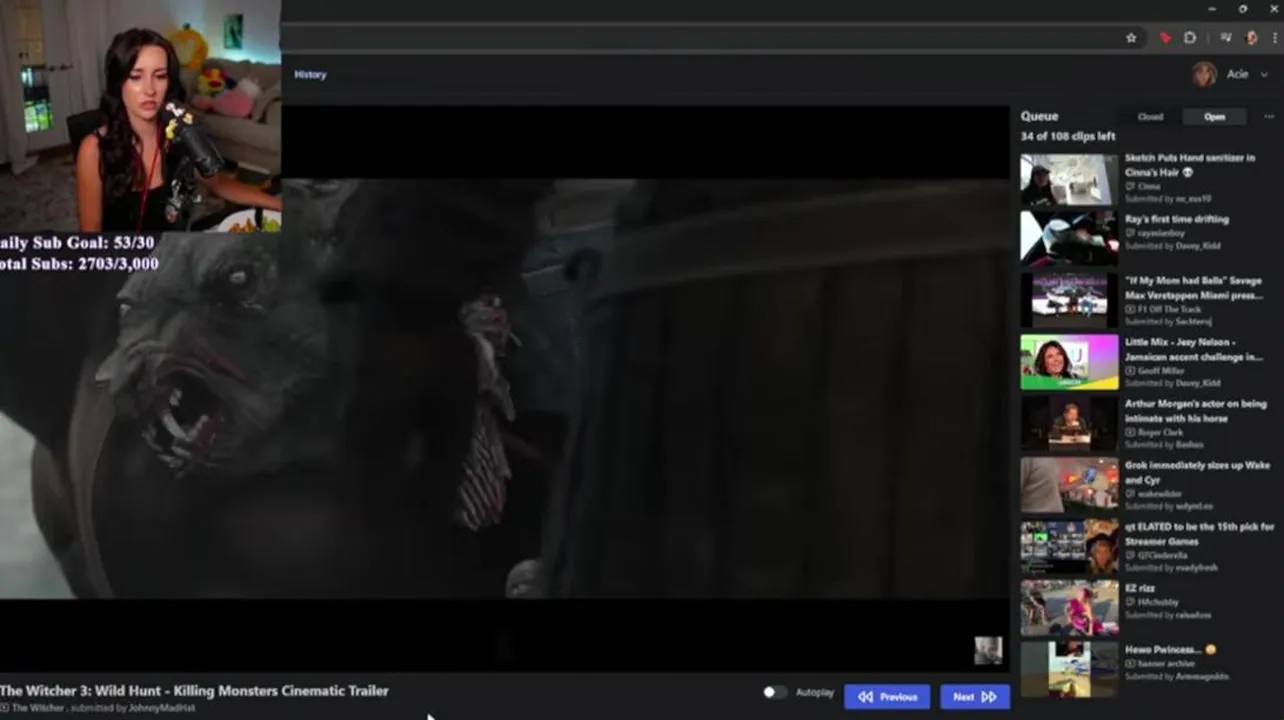1284x720 pixels.
Task: Click the main video player area
Action: click(504, 388)
